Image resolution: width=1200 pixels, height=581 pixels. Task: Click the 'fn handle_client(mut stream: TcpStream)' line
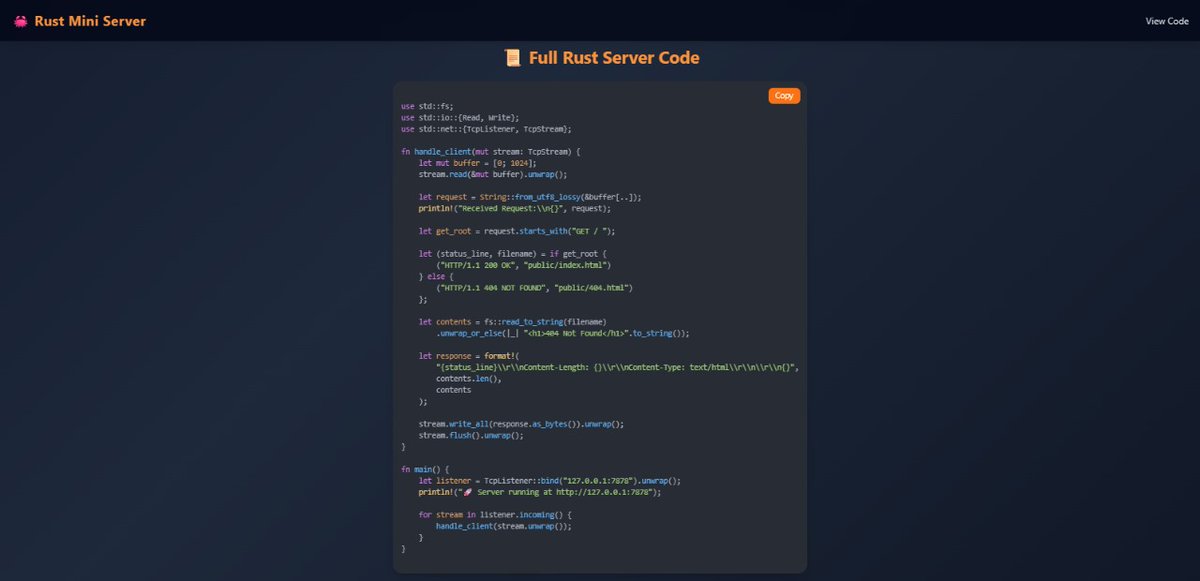[x=491, y=152]
